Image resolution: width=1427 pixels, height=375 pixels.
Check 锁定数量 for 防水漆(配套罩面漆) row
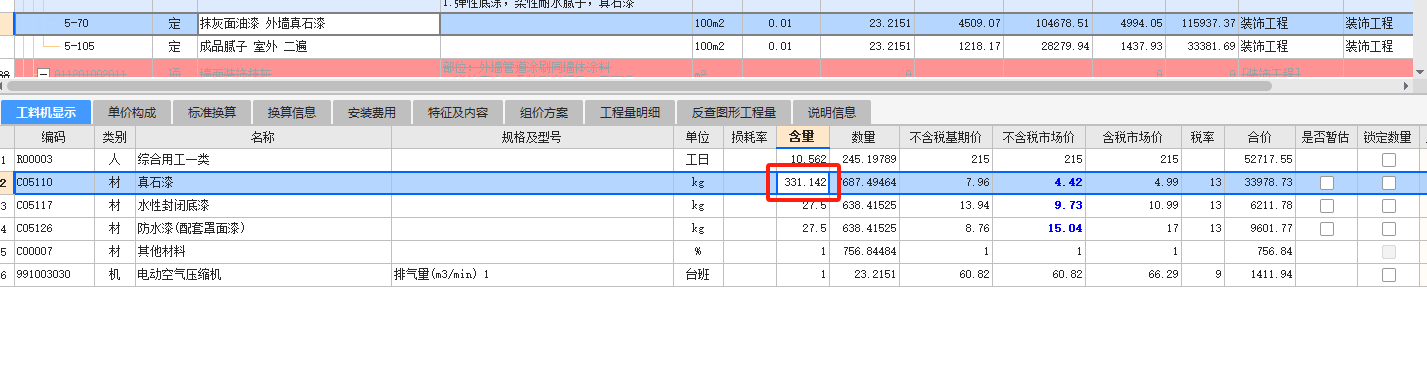click(1388, 229)
